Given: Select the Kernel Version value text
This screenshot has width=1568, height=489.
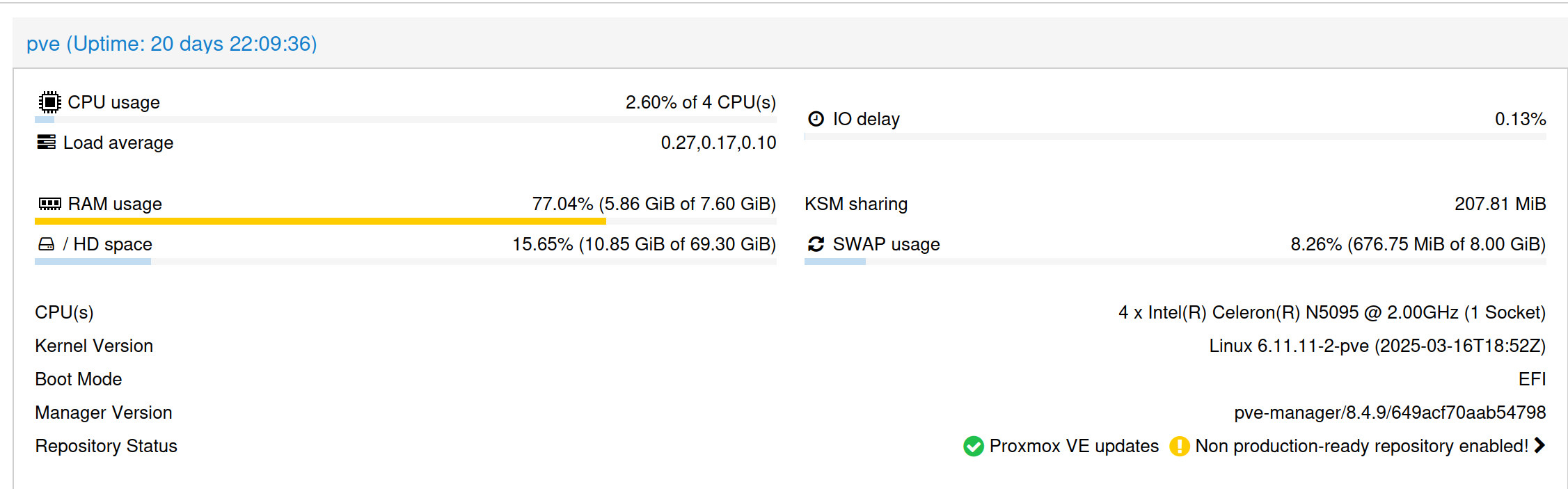Looking at the screenshot, I should point(1377,346).
